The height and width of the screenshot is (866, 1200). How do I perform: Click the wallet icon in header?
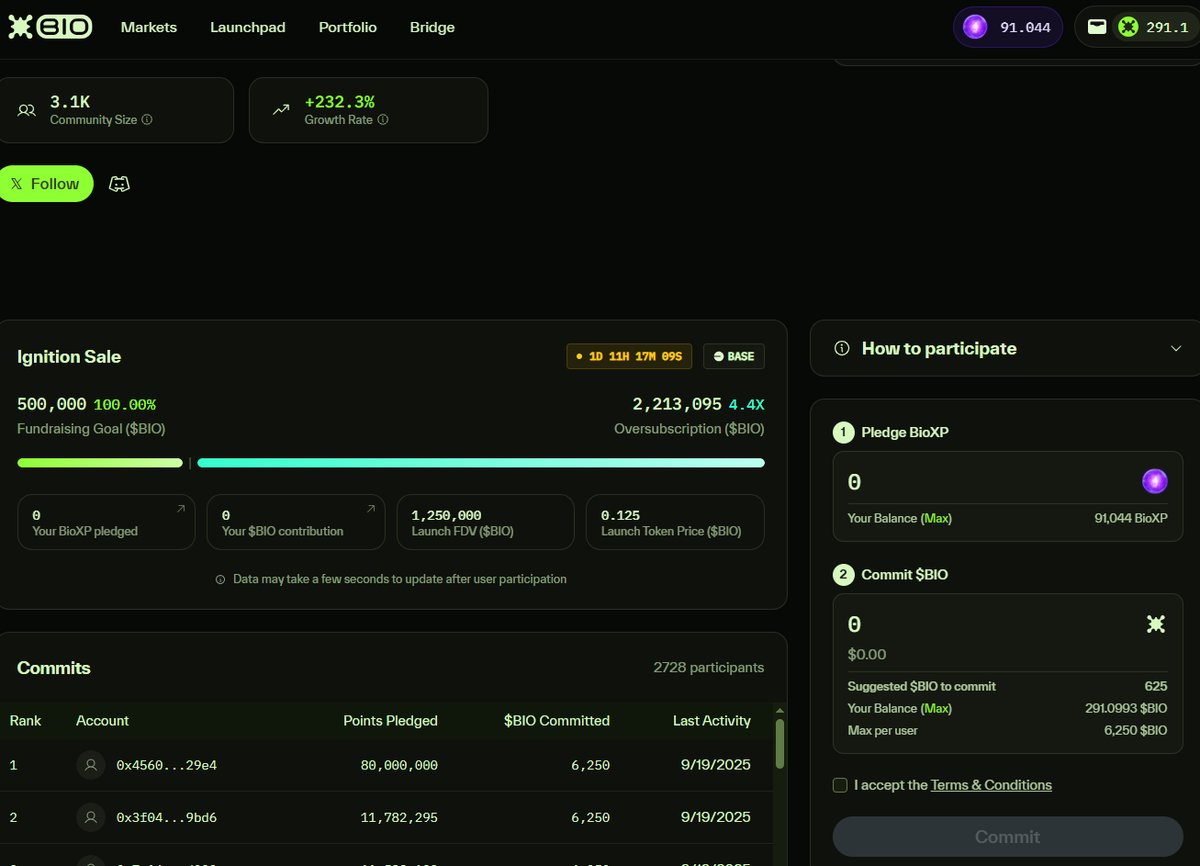coord(1097,27)
